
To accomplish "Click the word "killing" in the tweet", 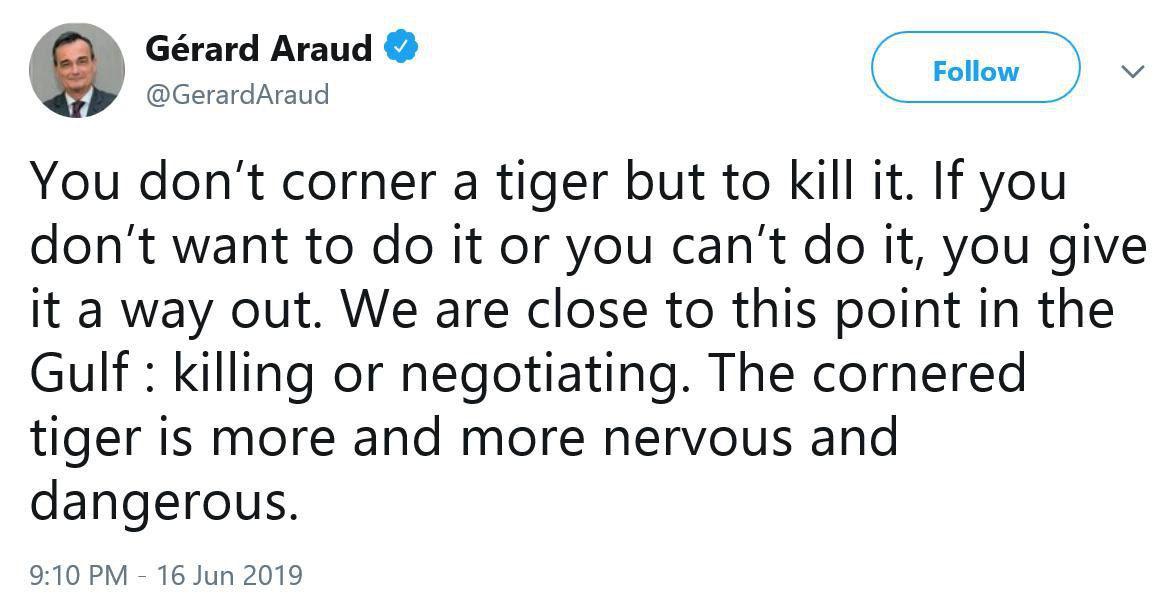I will (244, 374).
